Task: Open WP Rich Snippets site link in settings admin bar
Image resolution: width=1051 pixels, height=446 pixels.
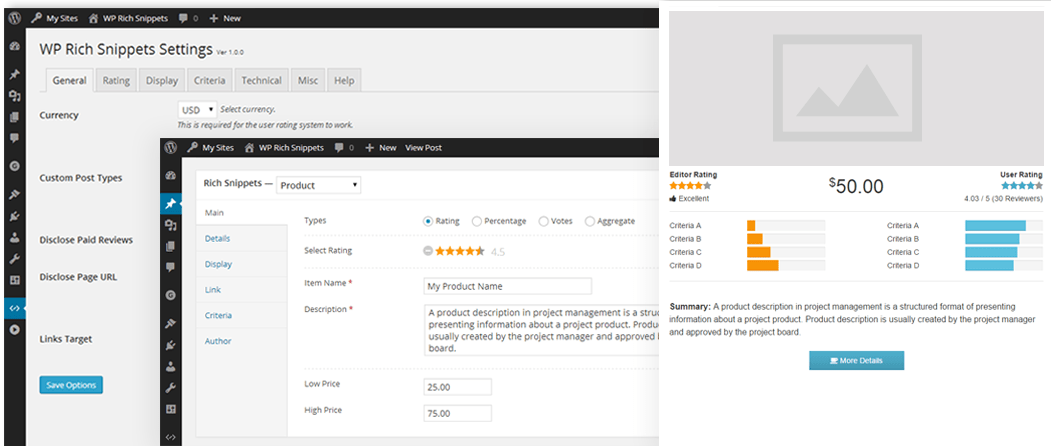Action: [x=129, y=18]
